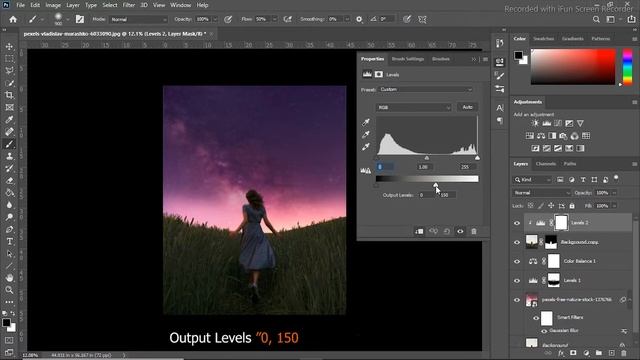Open the File menu

20,5
